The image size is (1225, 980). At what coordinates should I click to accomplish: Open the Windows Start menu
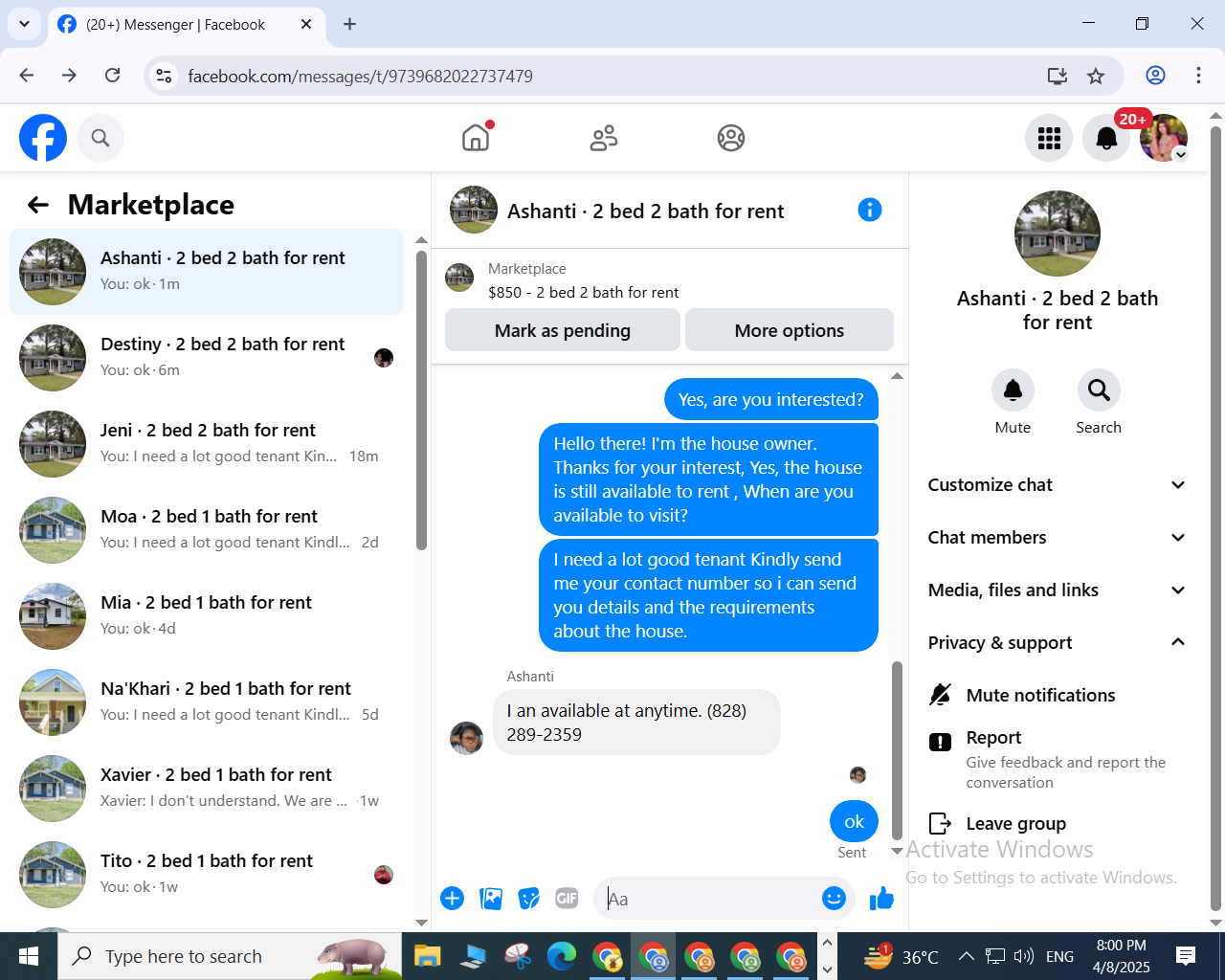(28, 956)
